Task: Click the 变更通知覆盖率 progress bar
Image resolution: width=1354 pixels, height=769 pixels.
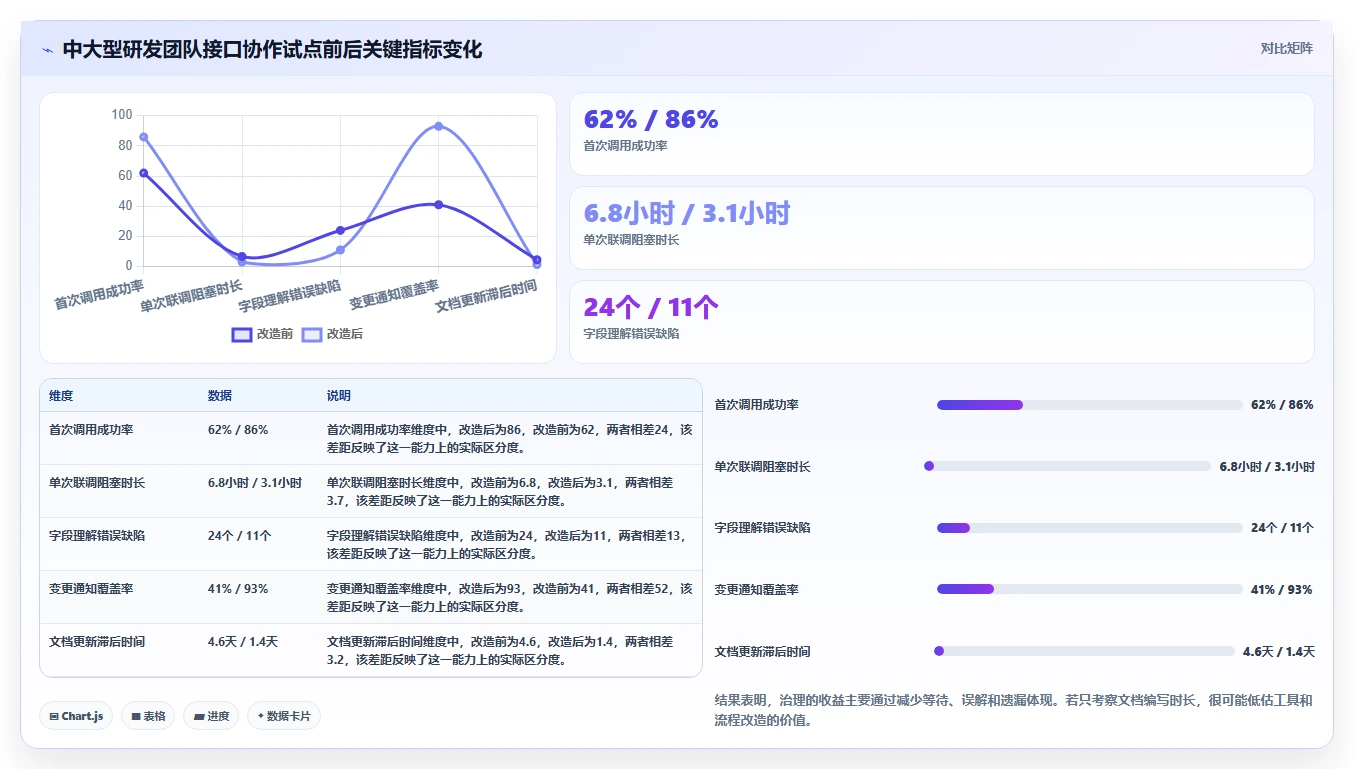Action: (1089, 589)
